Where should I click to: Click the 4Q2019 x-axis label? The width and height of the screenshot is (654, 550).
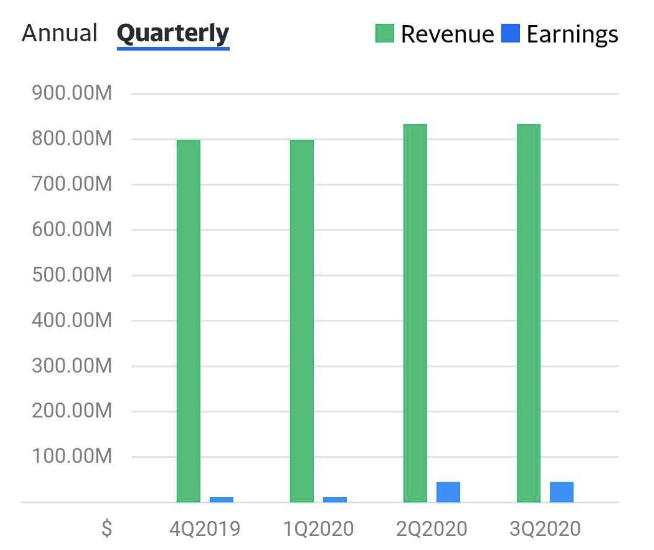pyautogui.click(x=205, y=528)
